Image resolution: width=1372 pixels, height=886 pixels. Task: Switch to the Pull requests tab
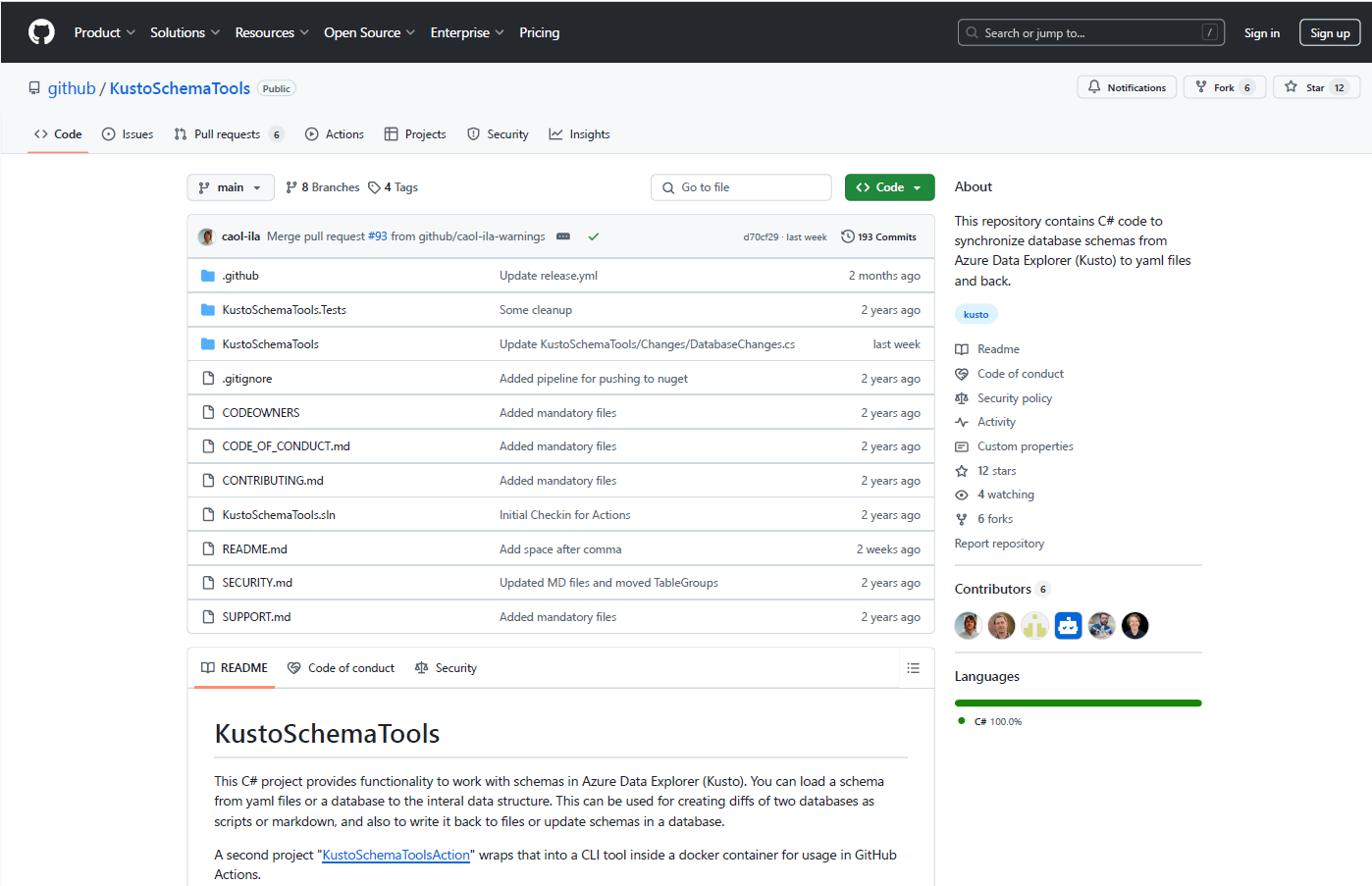pos(228,134)
